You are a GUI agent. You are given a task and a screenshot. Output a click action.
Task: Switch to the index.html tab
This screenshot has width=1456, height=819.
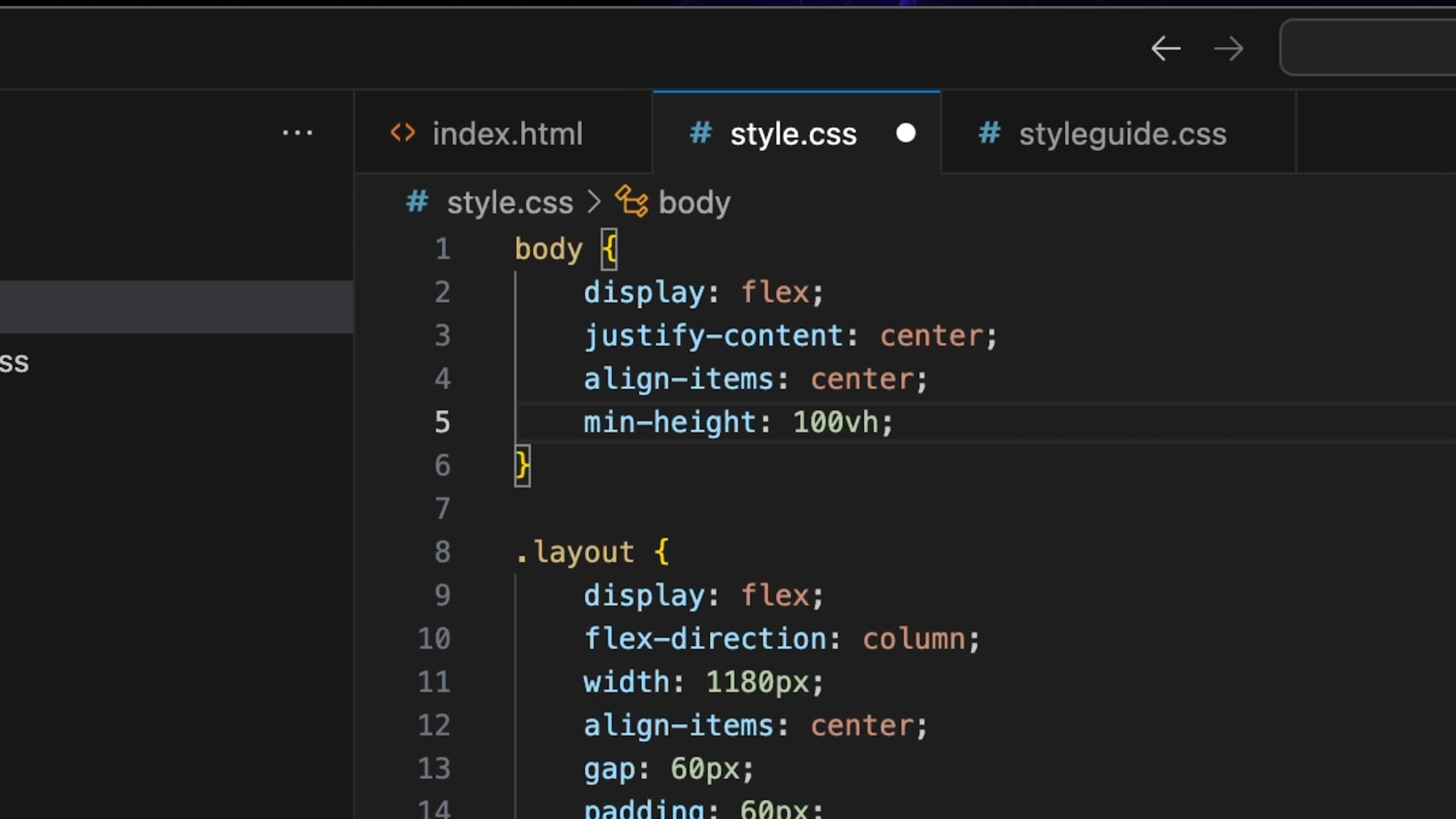coord(507,134)
